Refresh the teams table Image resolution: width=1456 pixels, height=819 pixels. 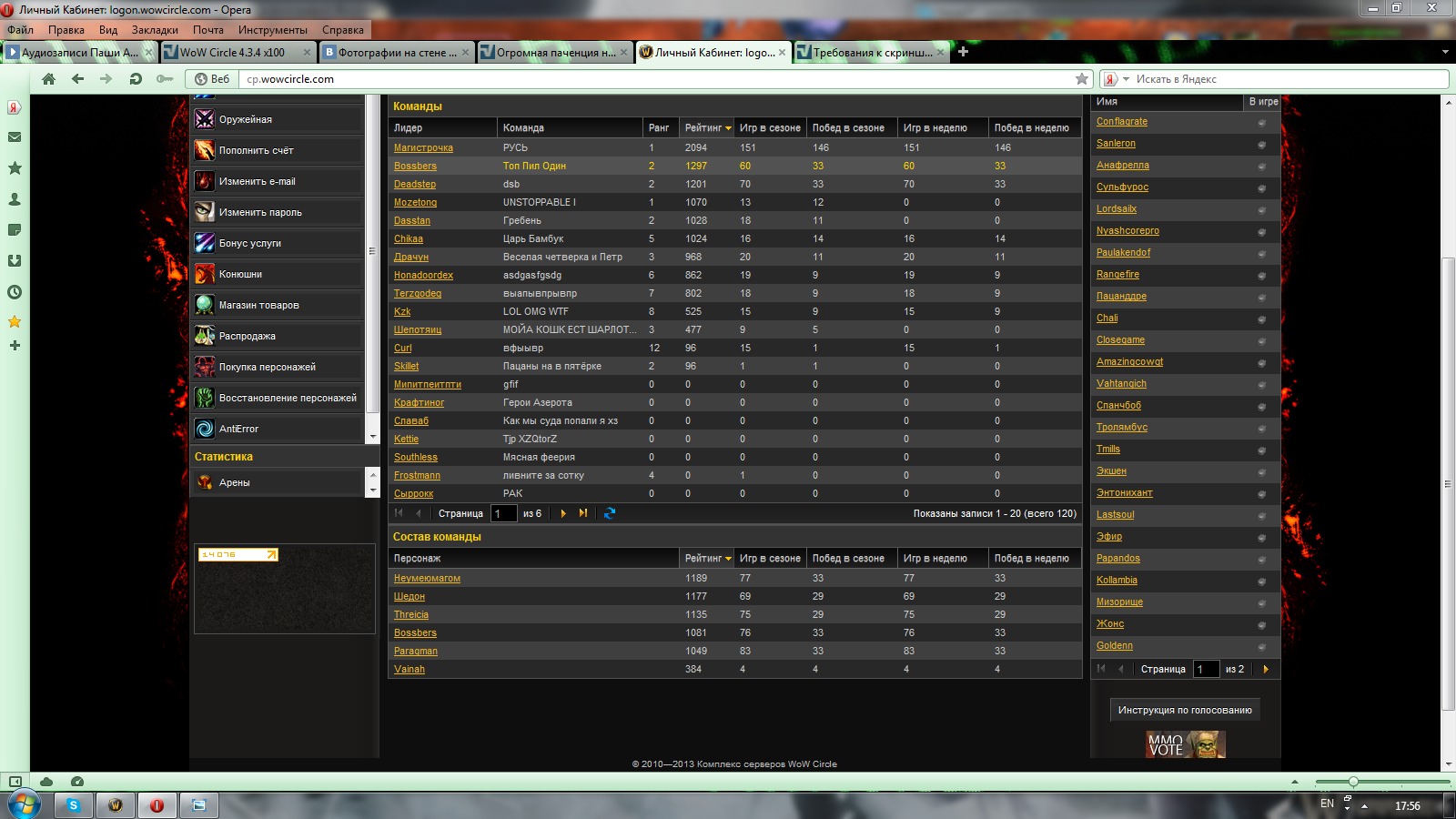tap(610, 513)
